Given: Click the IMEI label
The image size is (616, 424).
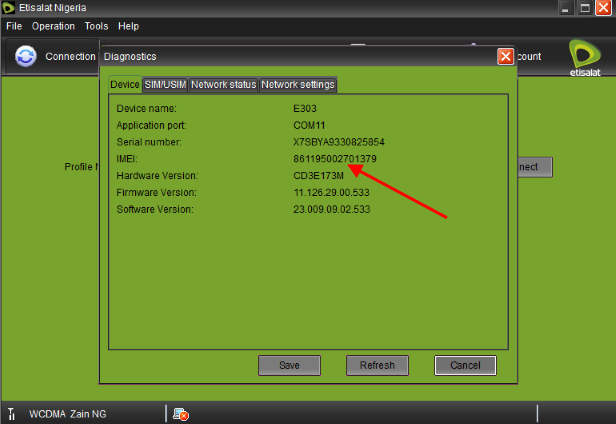Looking at the screenshot, I should 127,159.
